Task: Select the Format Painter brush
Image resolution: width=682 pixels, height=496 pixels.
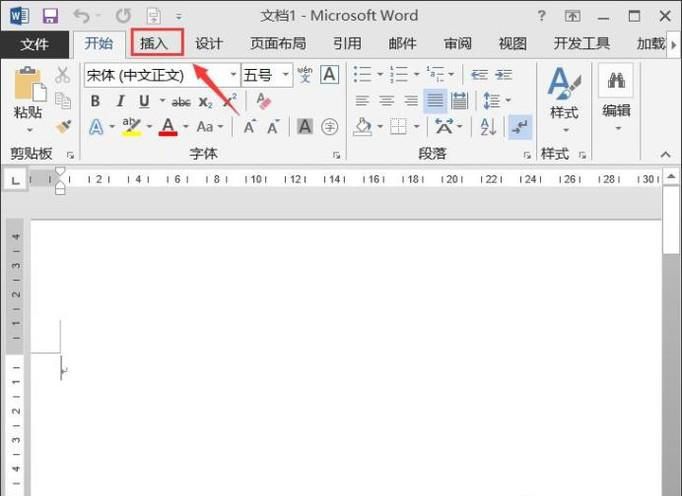Action: pyautogui.click(x=64, y=127)
